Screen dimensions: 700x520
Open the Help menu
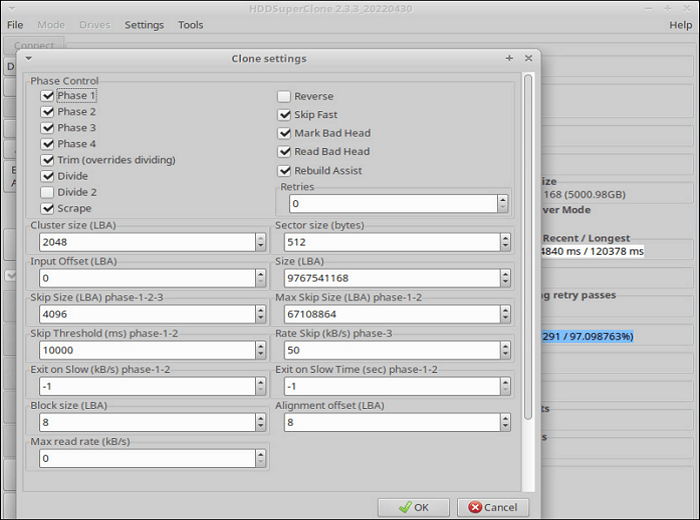point(679,25)
